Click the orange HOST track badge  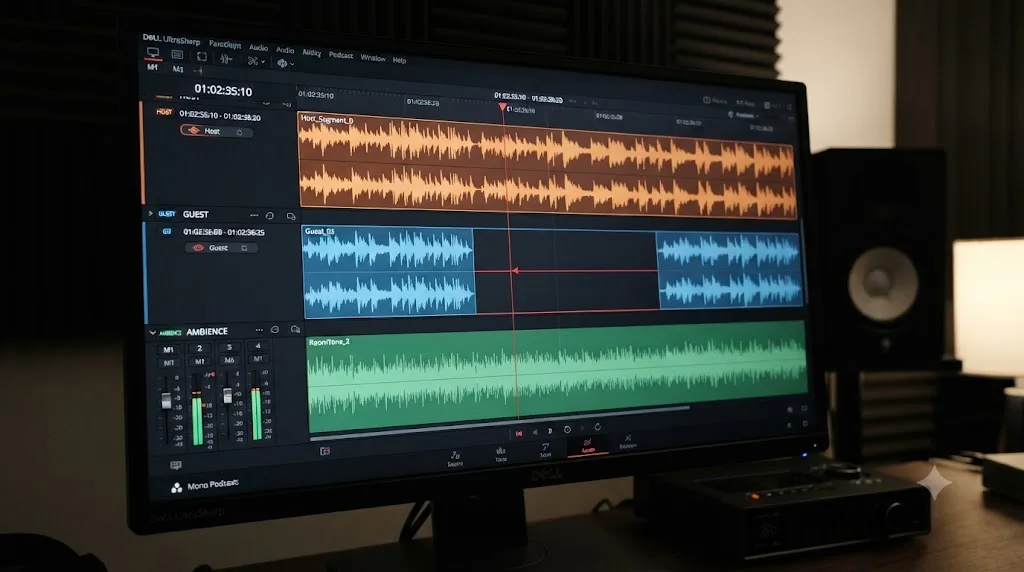pos(164,112)
